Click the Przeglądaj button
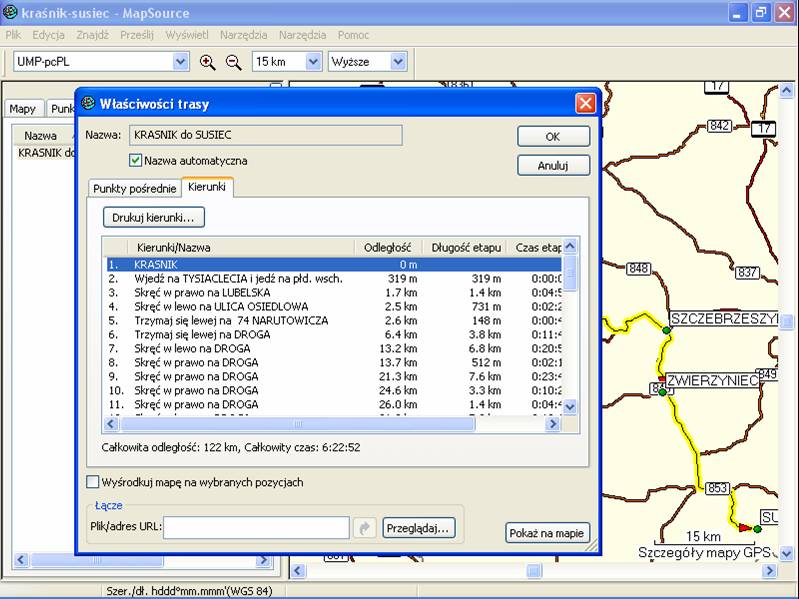 pos(418,528)
